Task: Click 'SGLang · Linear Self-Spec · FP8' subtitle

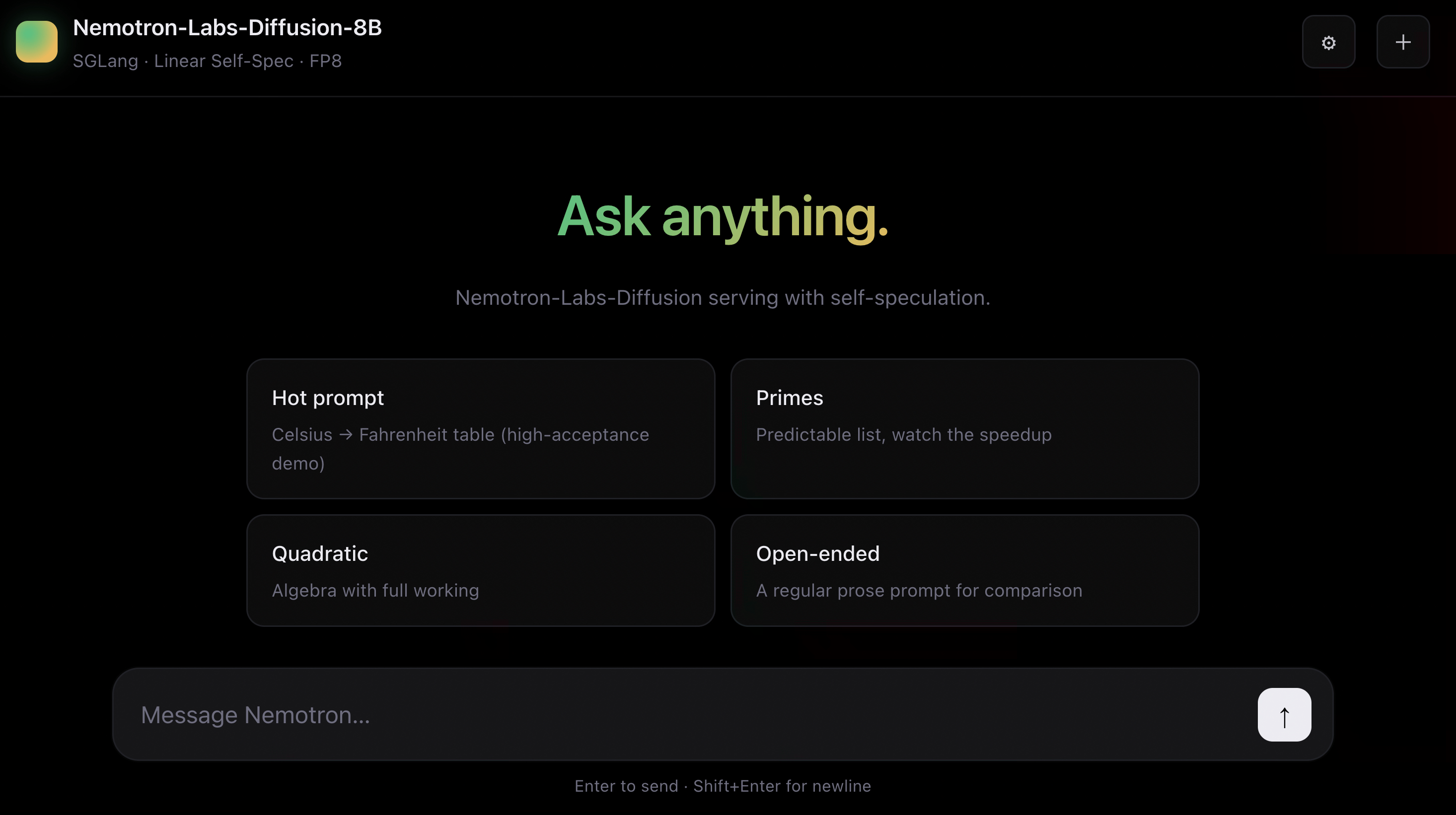Action: tap(208, 61)
